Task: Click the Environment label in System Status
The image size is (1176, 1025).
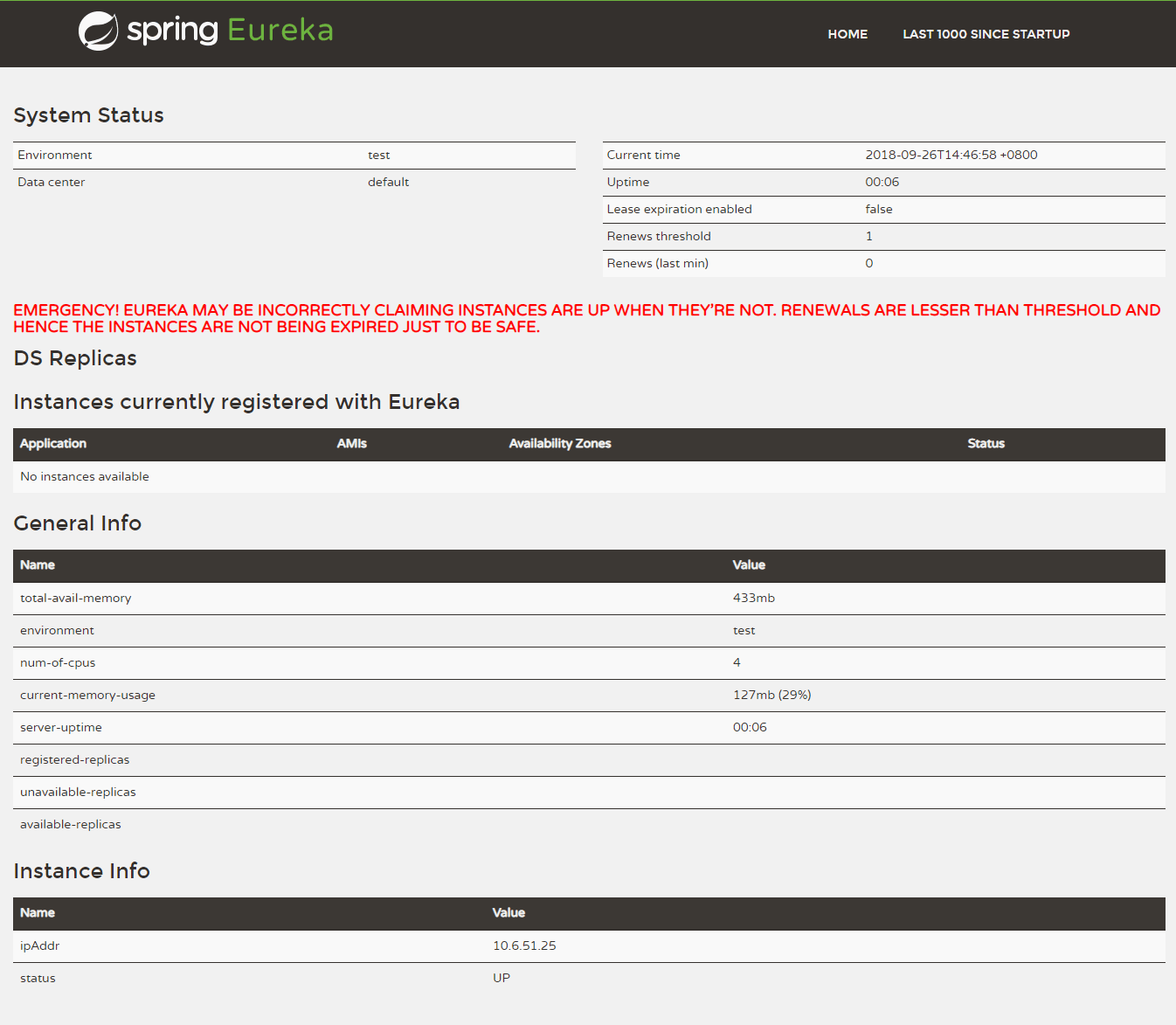Action: (x=54, y=155)
